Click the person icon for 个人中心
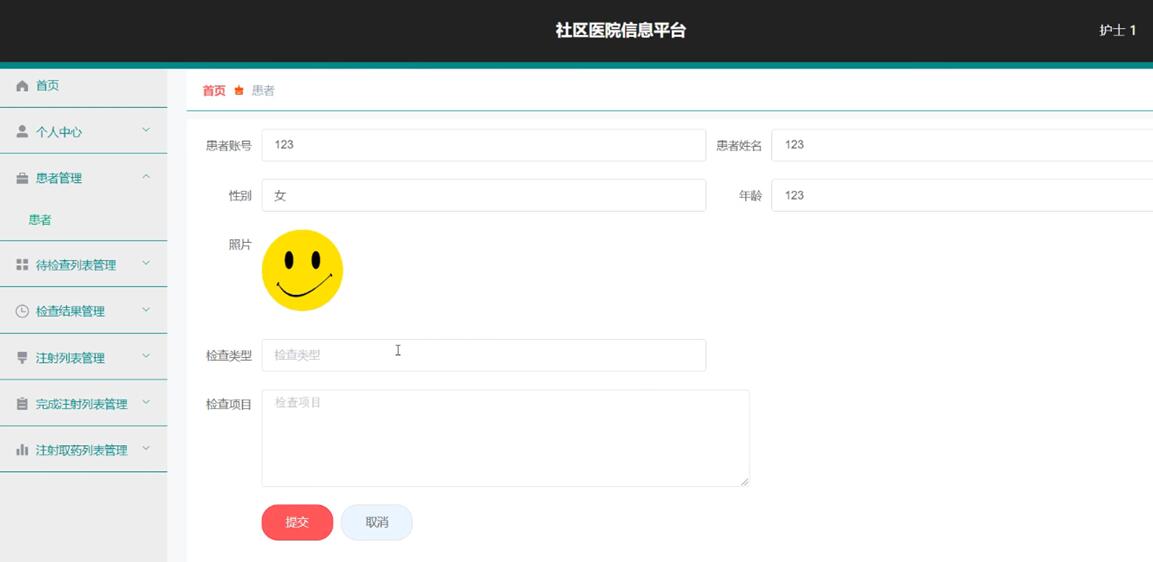Screen dimensions: 1153x562 pyautogui.click(x=22, y=132)
